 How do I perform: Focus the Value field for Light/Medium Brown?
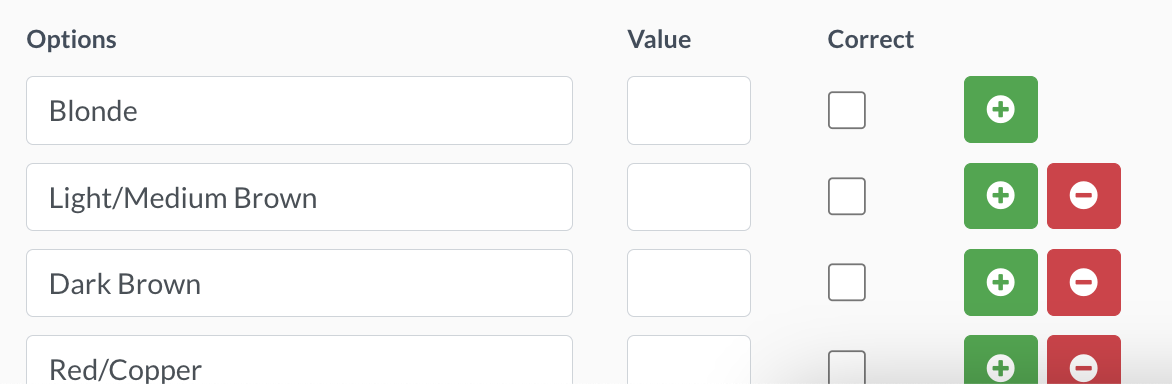[x=688, y=197]
